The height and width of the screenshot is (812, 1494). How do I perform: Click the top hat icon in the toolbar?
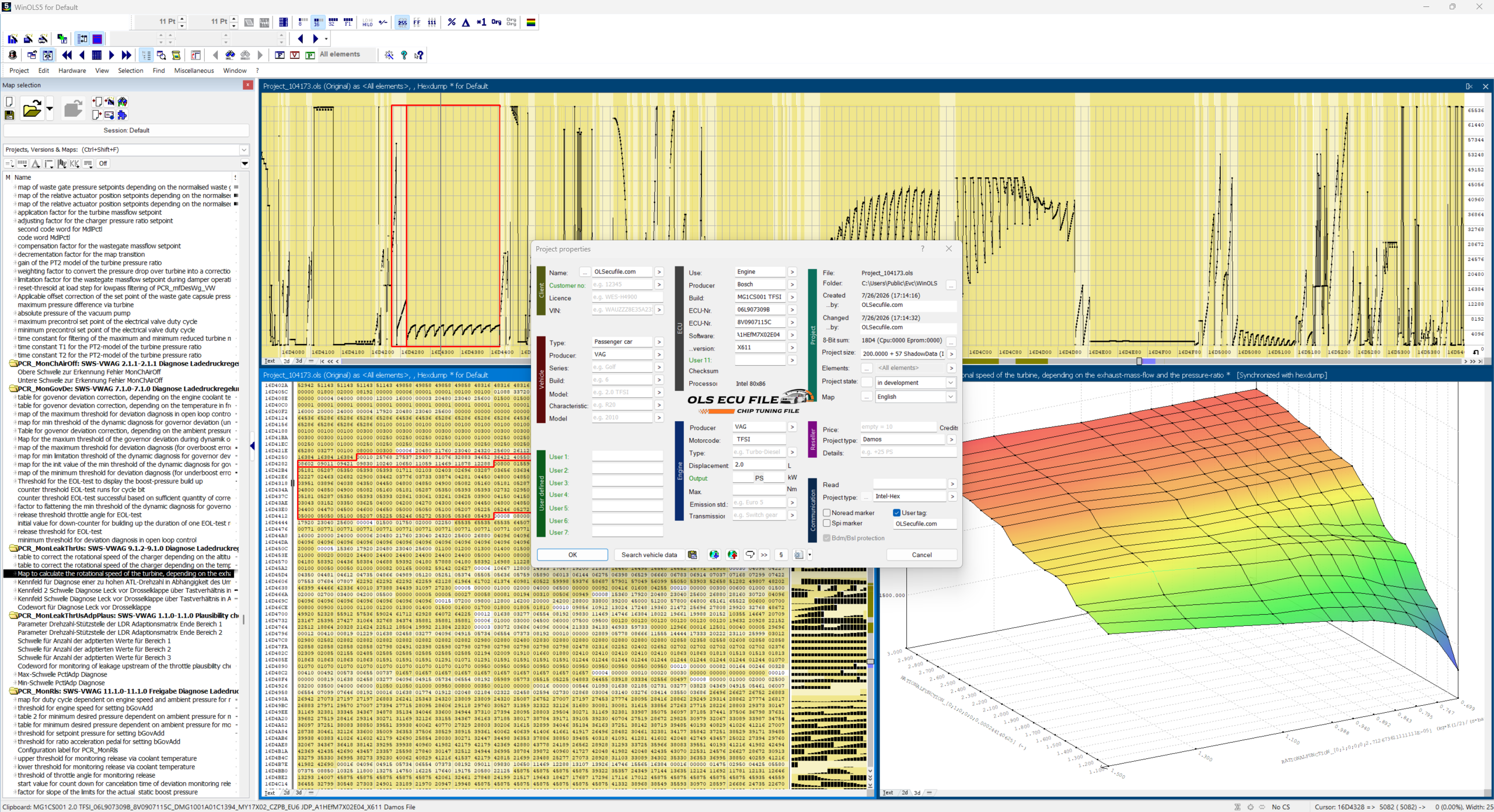(x=13, y=55)
